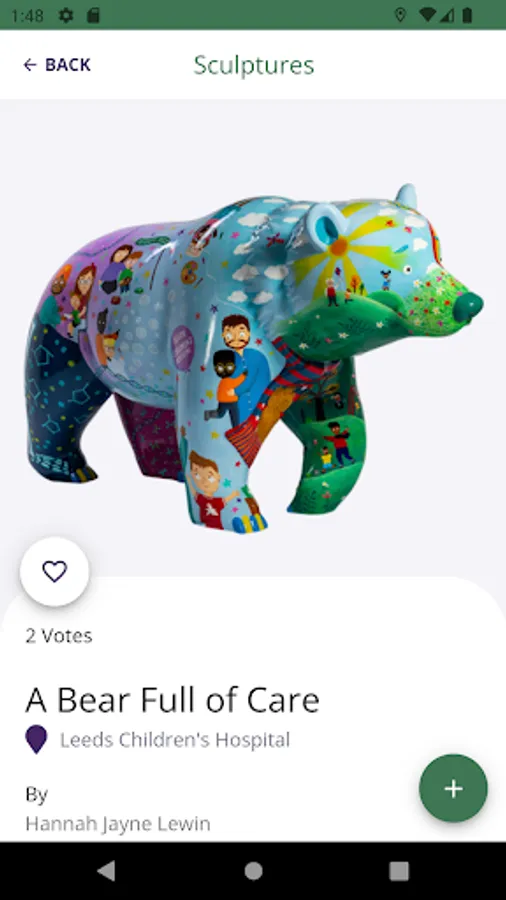
Task: Tap the status bar clock
Action: click(x=27, y=15)
